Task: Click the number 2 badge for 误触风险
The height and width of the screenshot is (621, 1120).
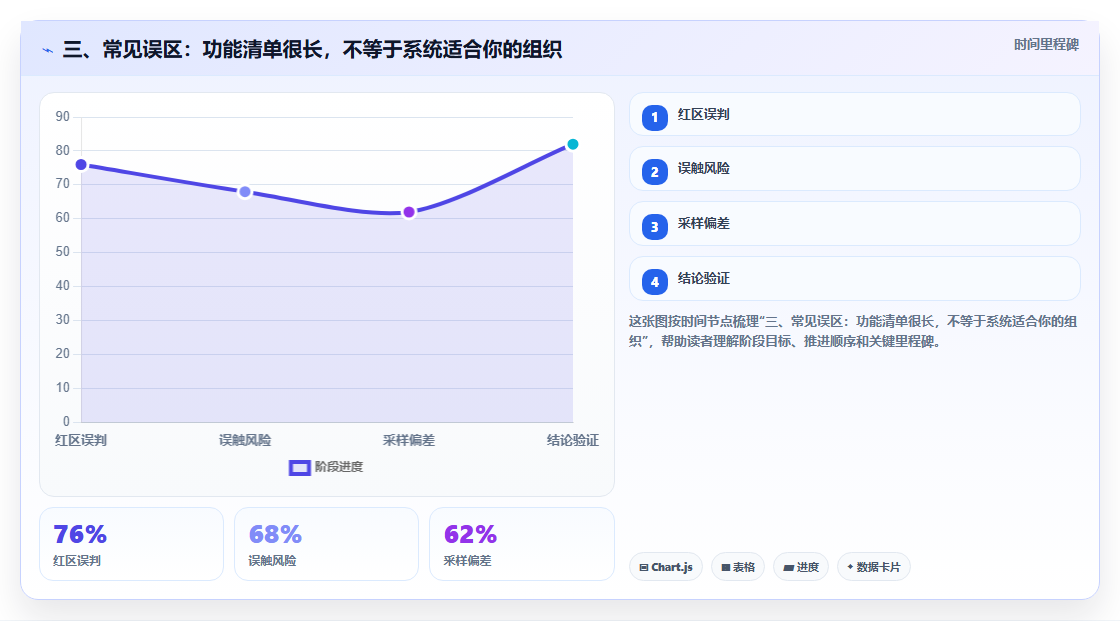Action: click(x=654, y=172)
